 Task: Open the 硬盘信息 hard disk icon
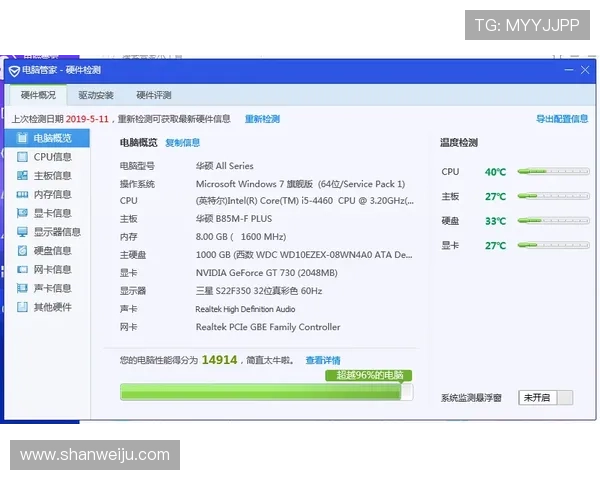point(22,250)
